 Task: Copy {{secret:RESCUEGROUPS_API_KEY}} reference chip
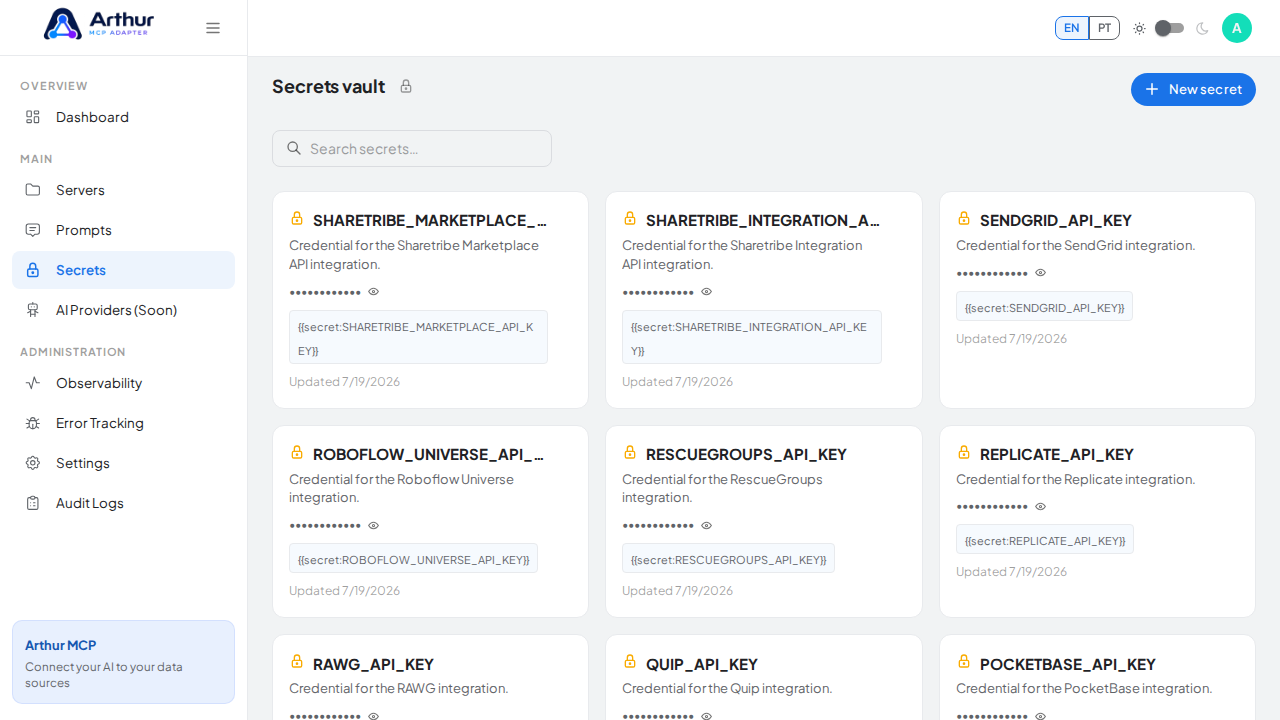(728, 559)
